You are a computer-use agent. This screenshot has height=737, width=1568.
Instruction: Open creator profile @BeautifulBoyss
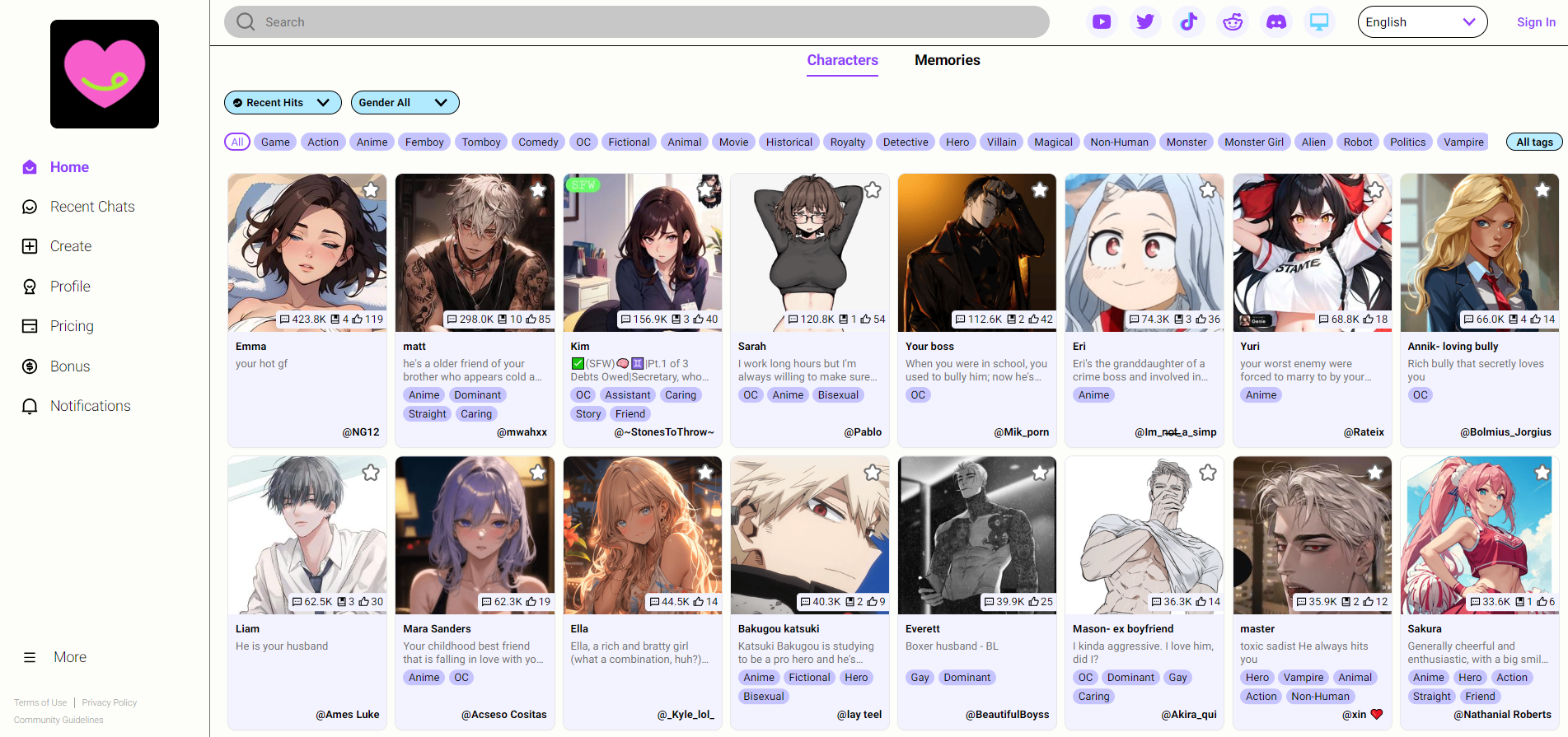click(1007, 715)
